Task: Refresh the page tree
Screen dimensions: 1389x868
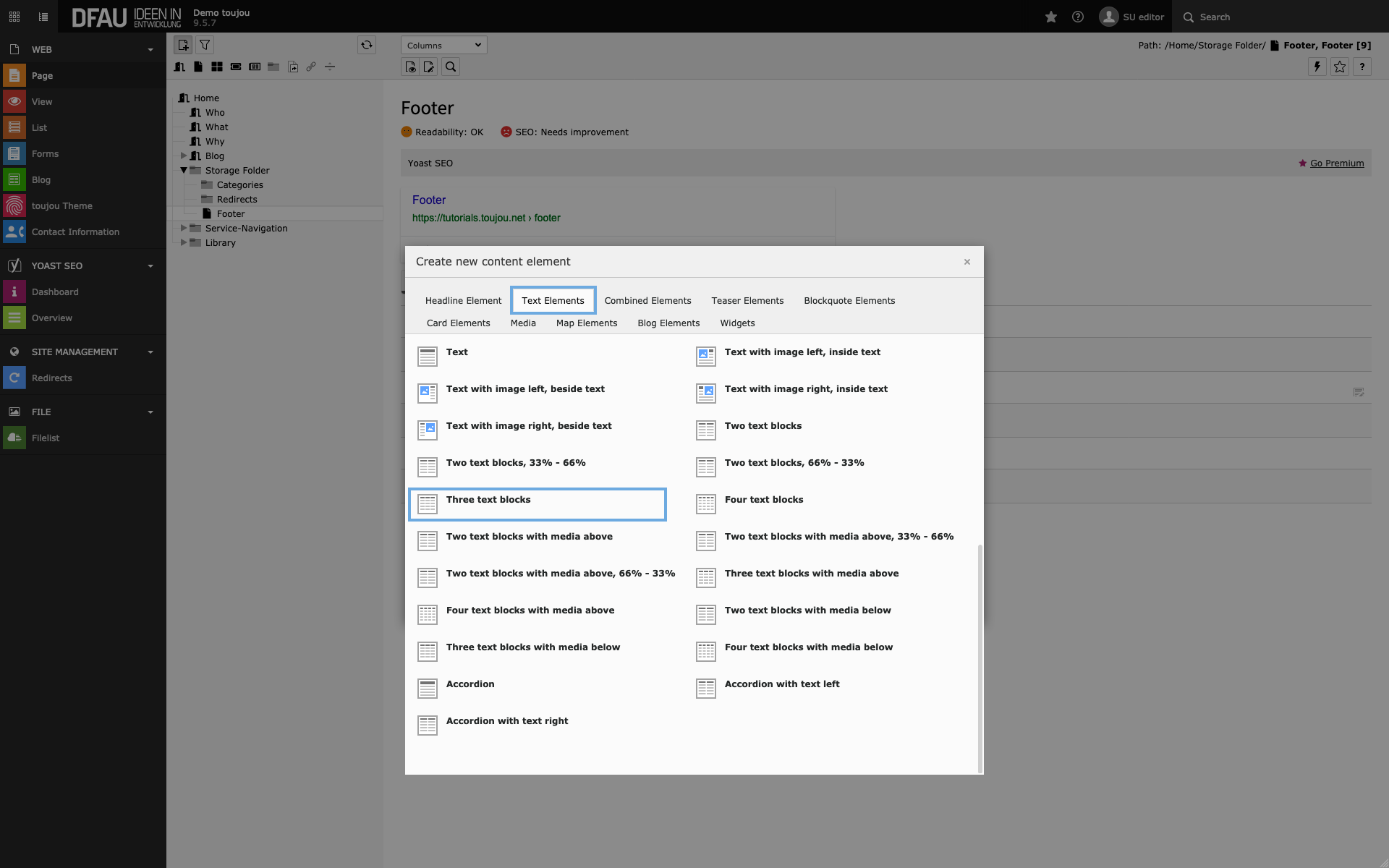Action: point(367,45)
